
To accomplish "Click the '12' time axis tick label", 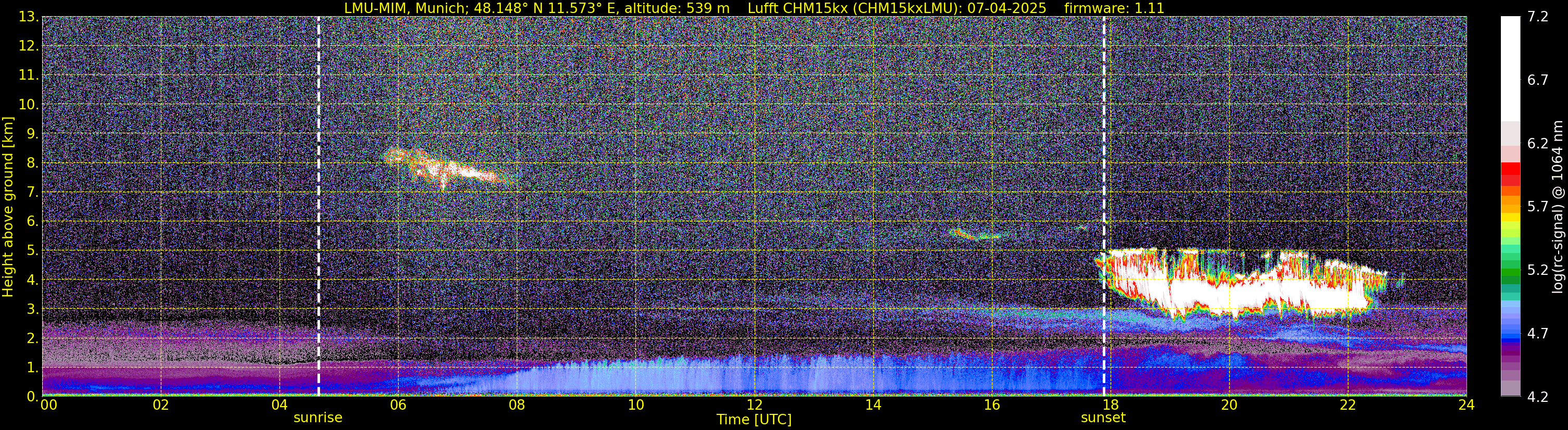I will (x=754, y=406).
